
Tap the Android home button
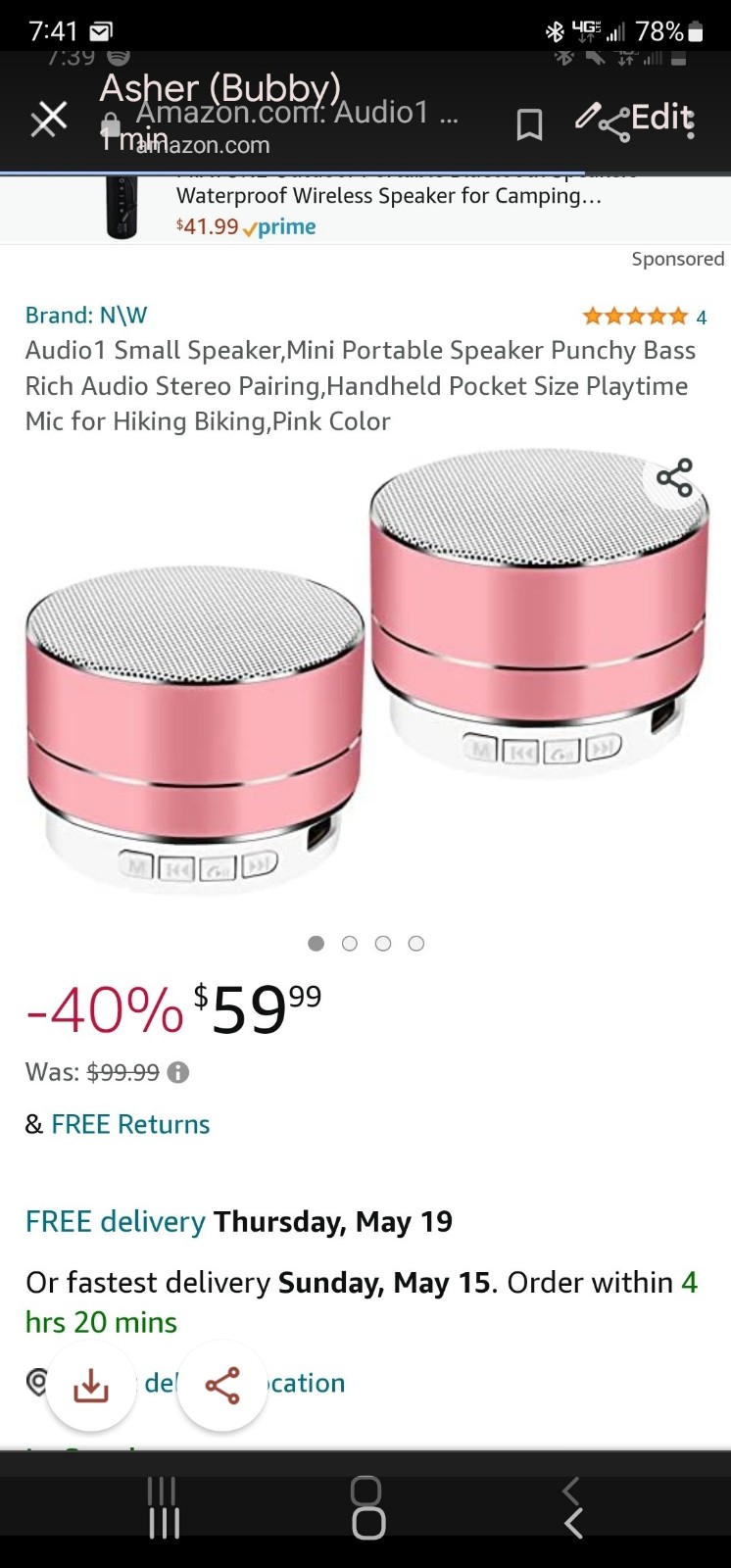coord(367,1507)
